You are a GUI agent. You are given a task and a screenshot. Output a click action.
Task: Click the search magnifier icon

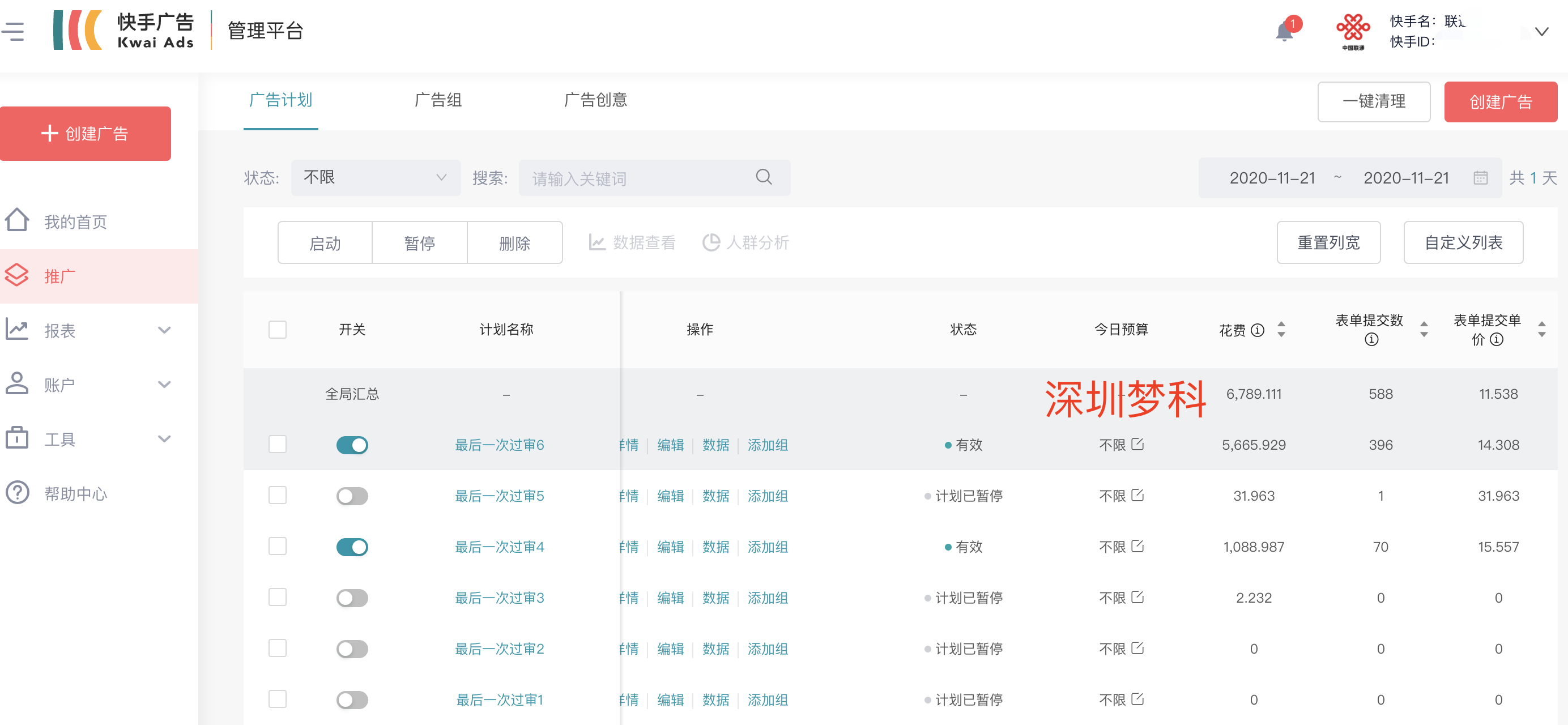(763, 177)
